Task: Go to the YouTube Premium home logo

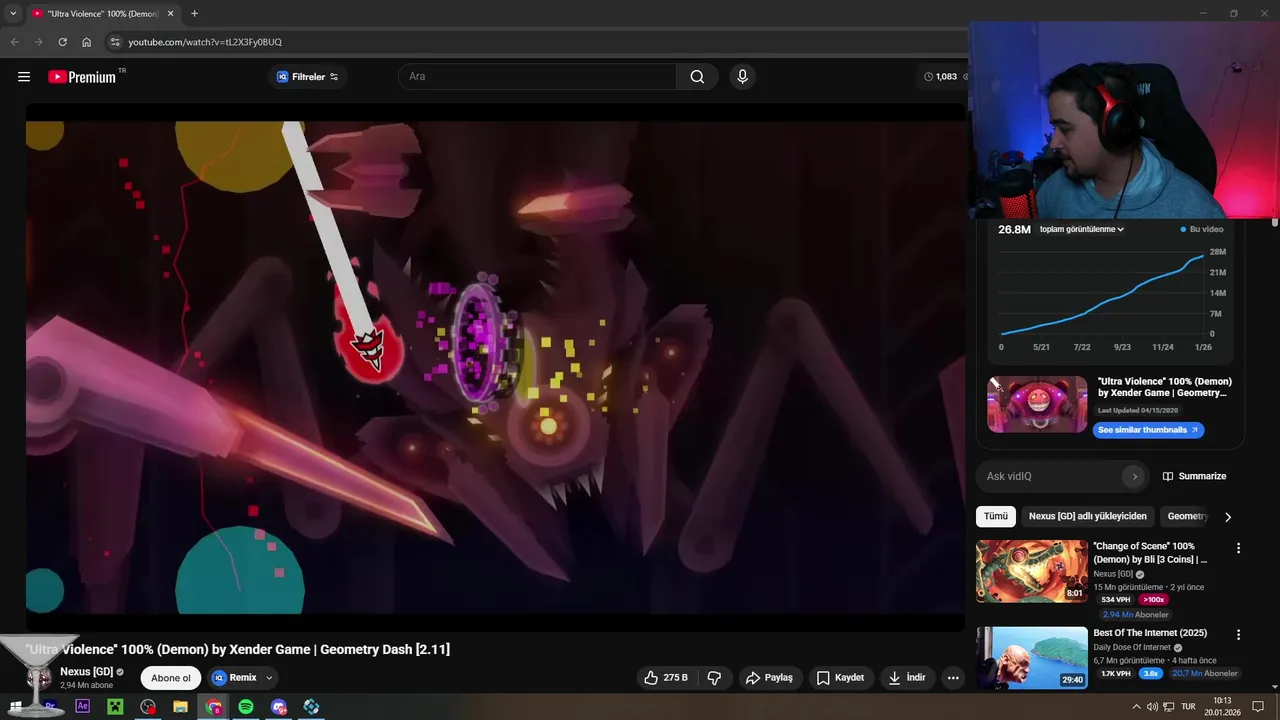Action: tap(82, 77)
